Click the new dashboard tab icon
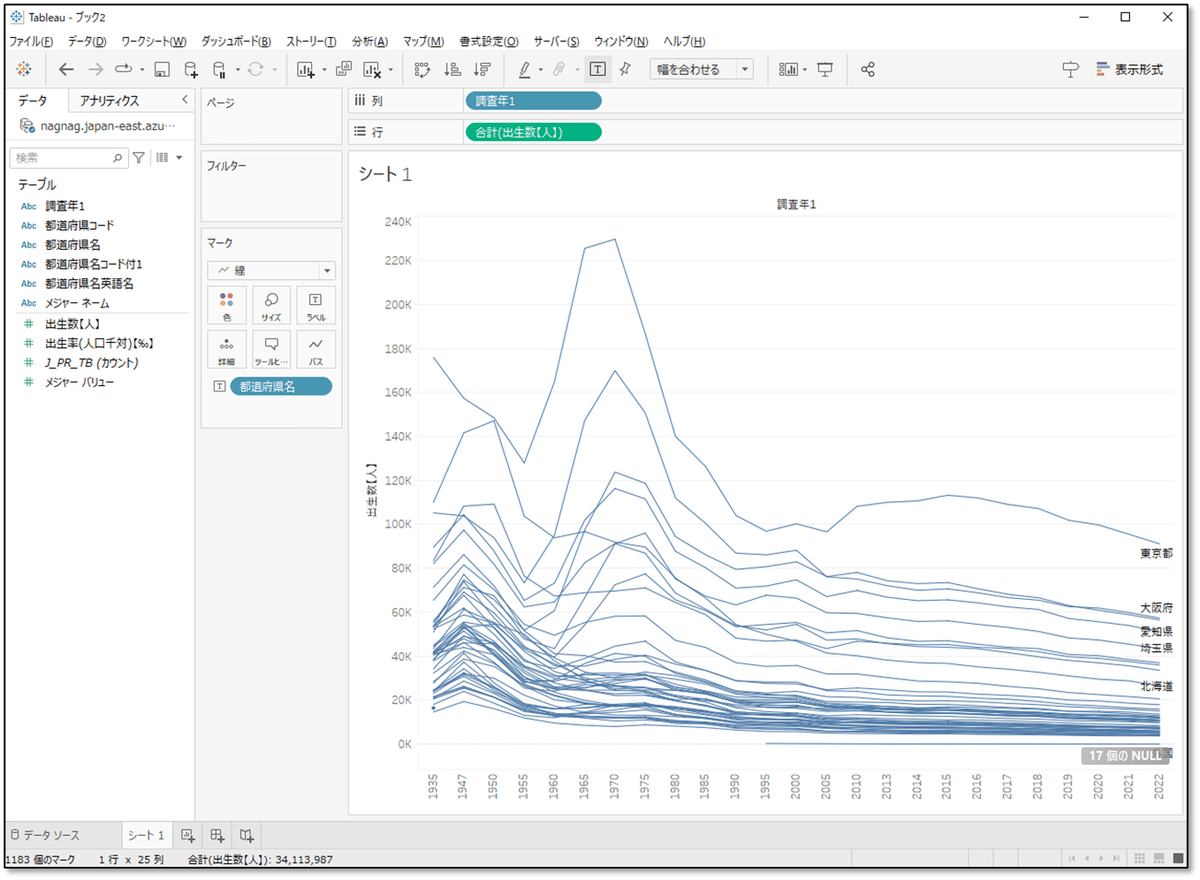 (217, 835)
